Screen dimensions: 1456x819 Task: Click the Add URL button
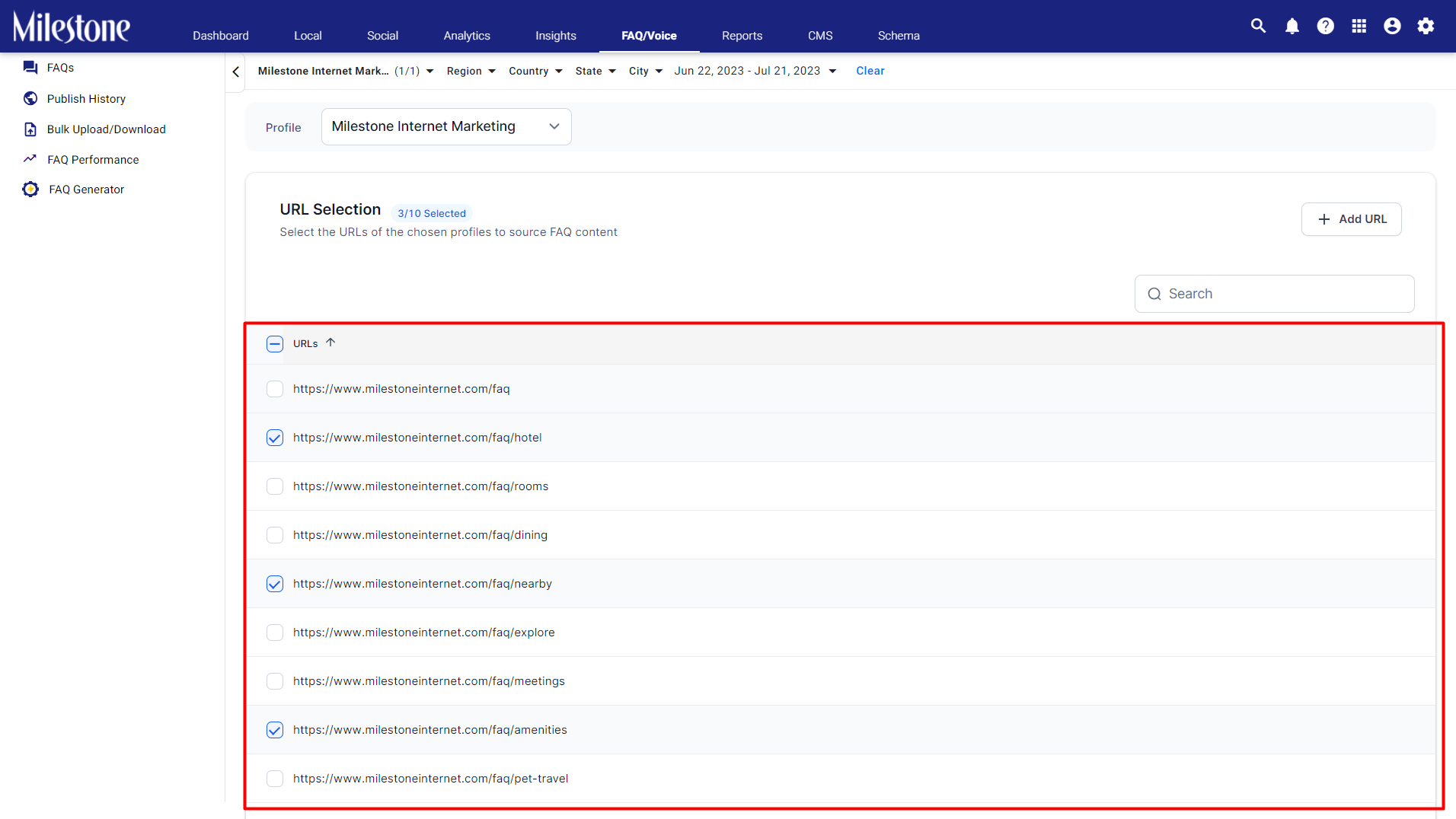pyautogui.click(x=1352, y=219)
